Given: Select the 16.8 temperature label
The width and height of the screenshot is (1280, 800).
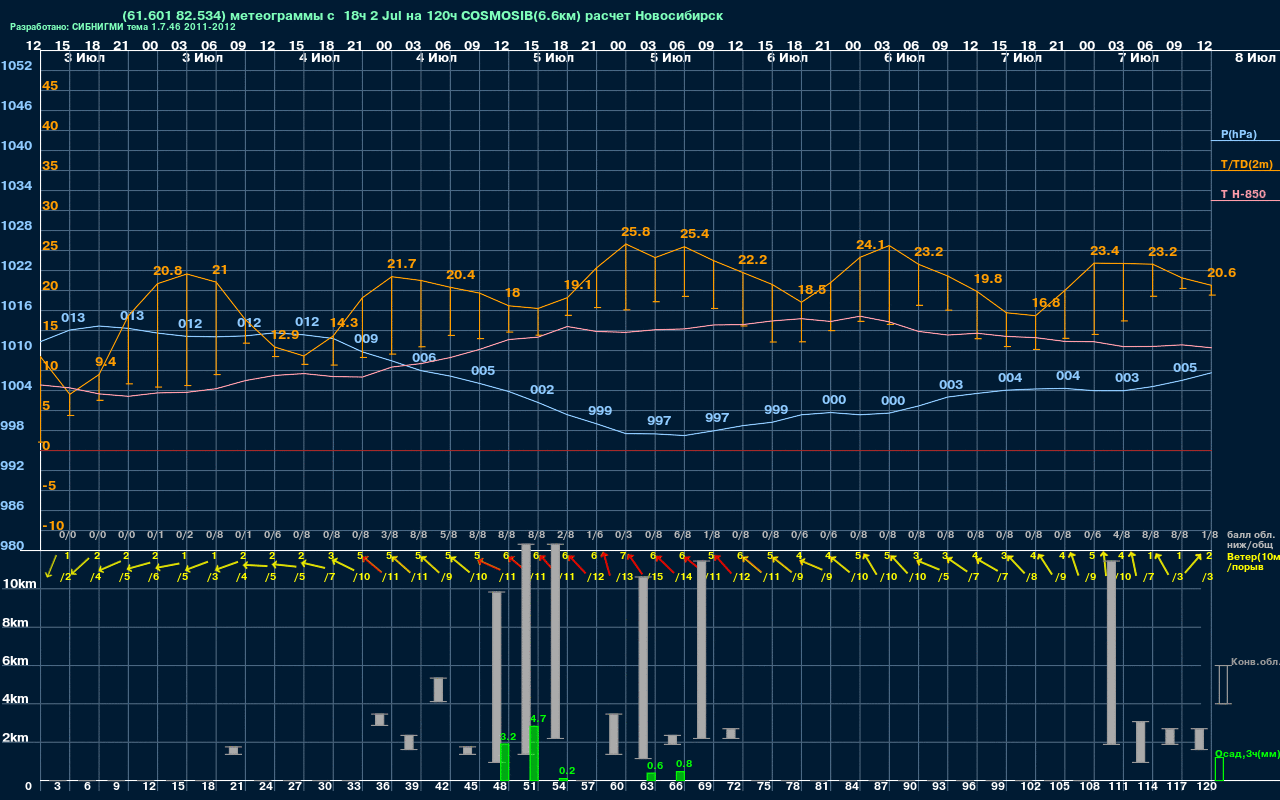Looking at the screenshot, I should coord(1046,303).
